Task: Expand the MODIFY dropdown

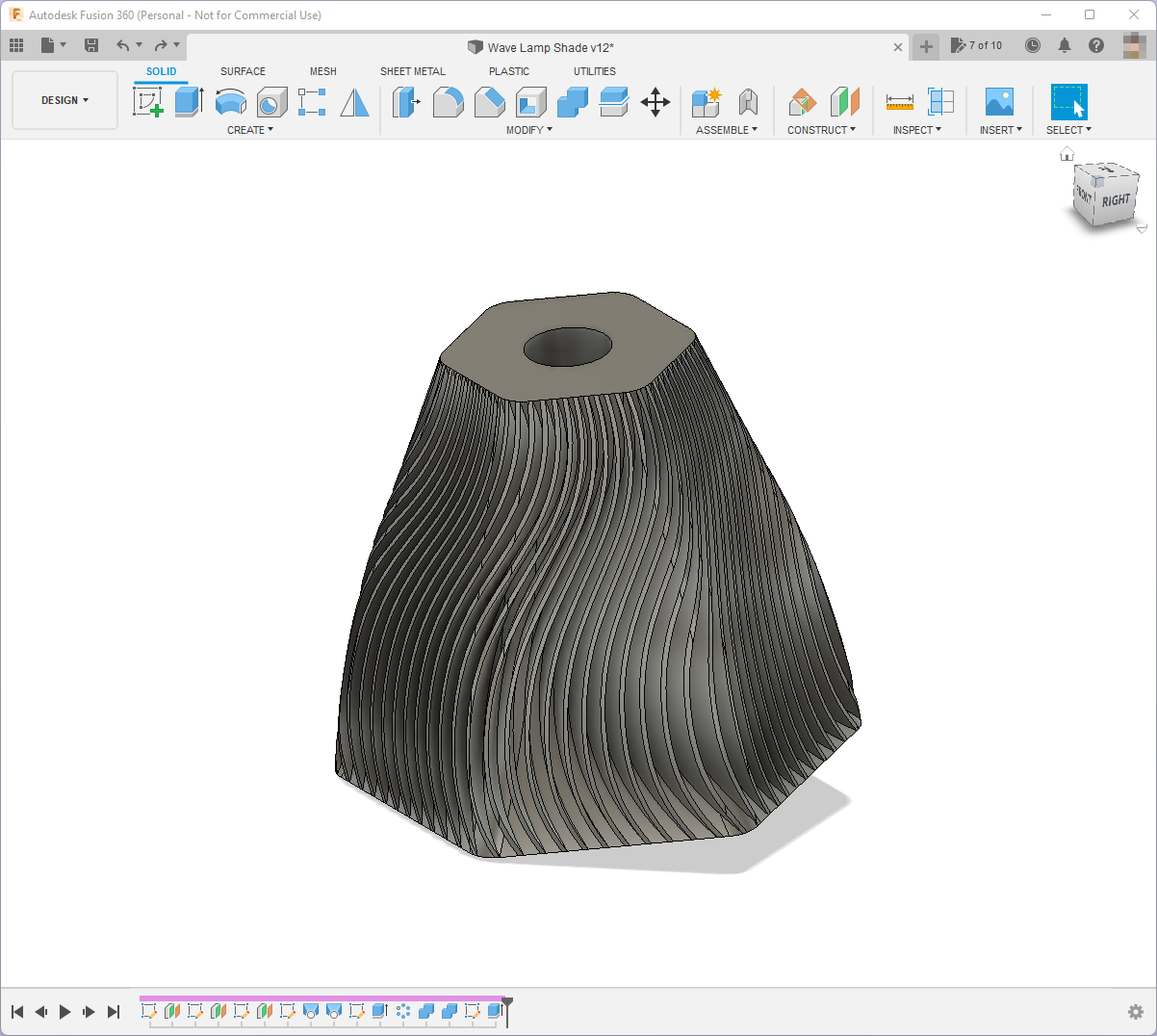Action: click(x=529, y=130)
